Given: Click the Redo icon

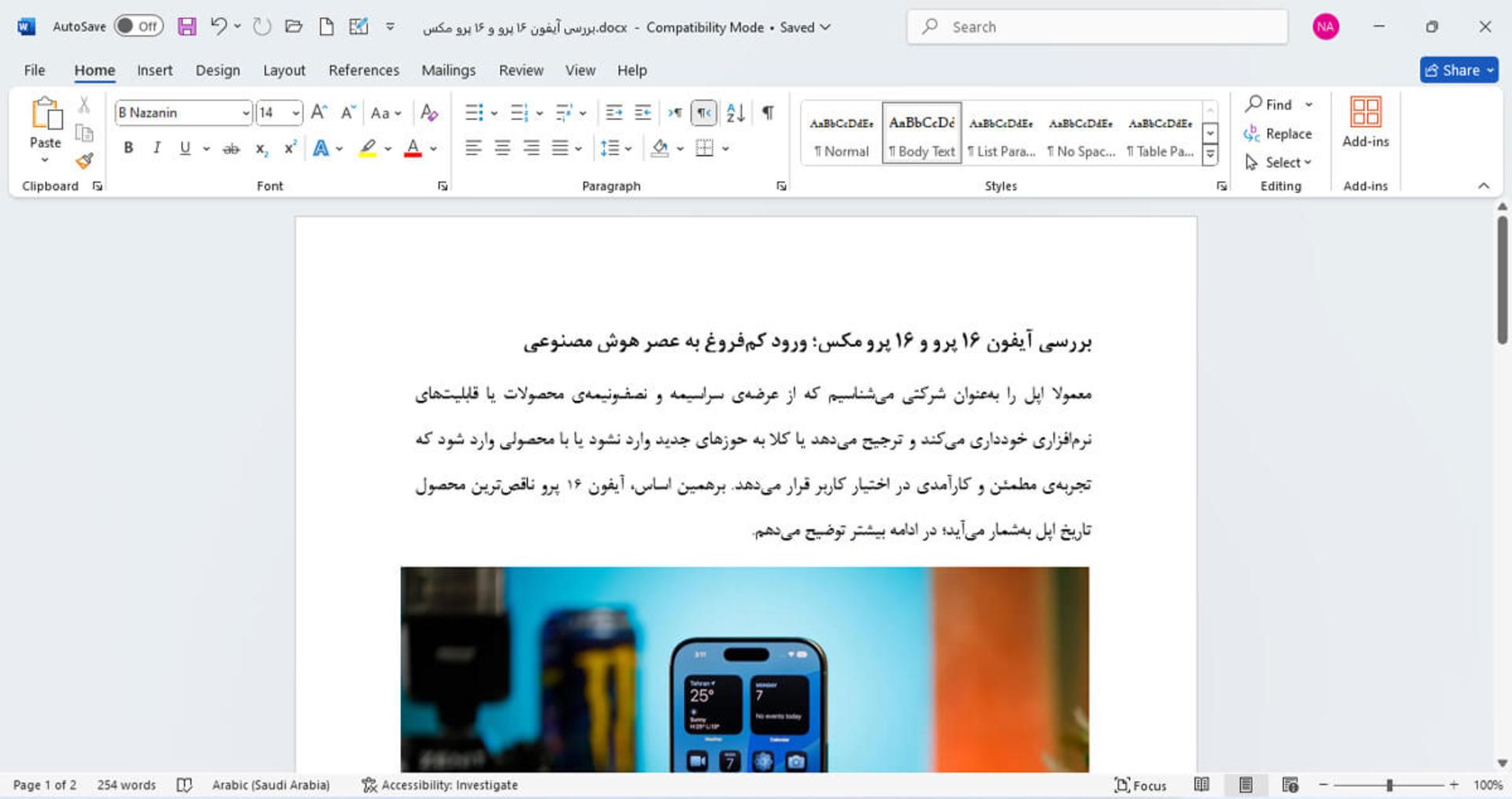Looking at the screenshot, I should [261, 27].
